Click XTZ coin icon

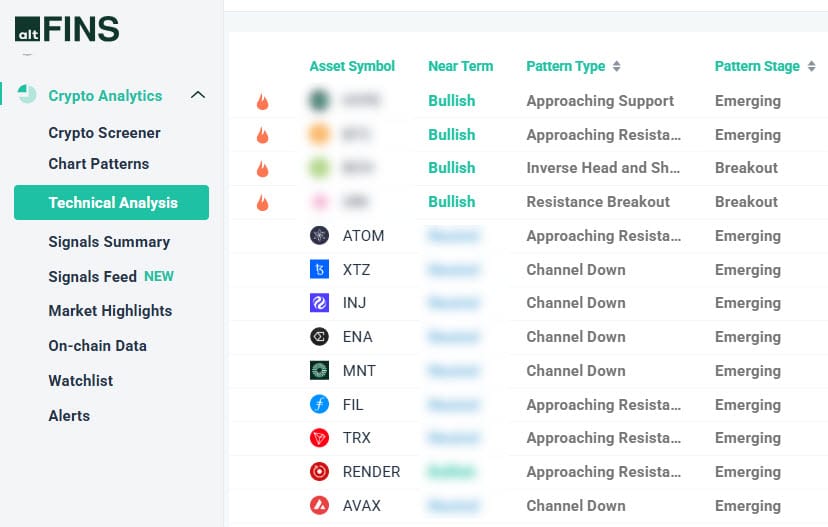pos(319,269)
